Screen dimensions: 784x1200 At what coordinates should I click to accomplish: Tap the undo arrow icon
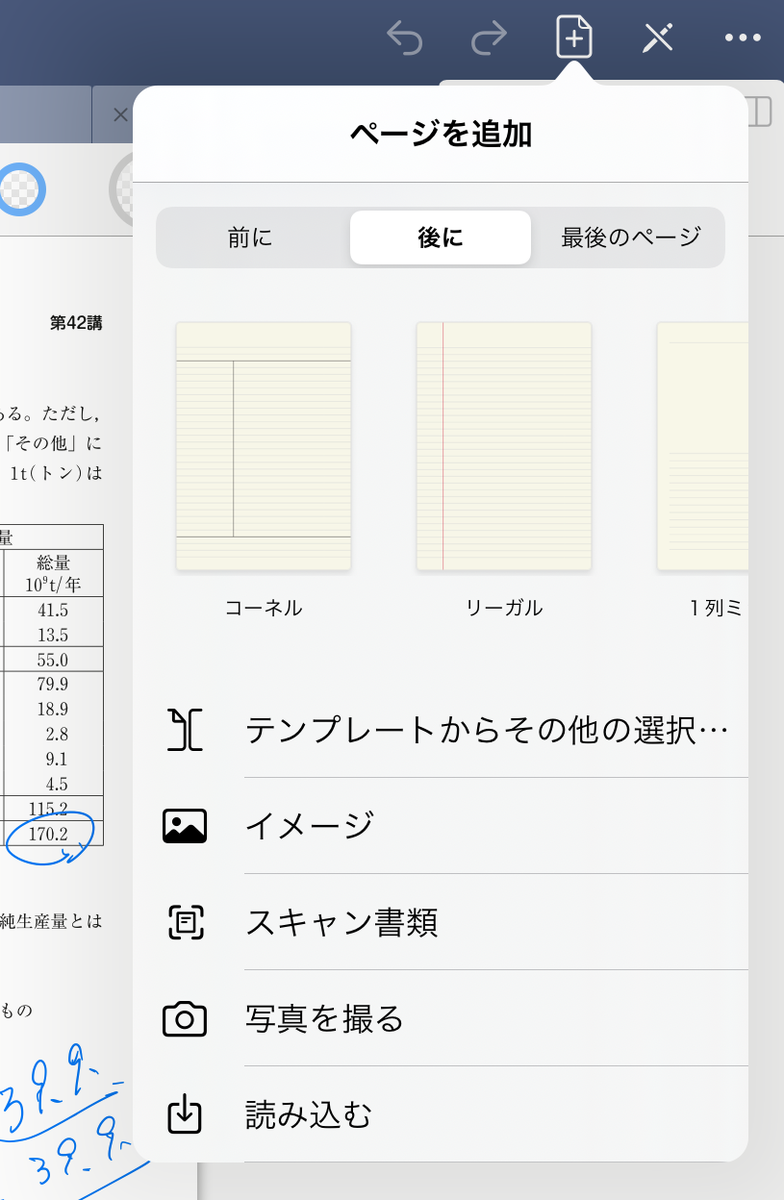[x=405, y=39]
